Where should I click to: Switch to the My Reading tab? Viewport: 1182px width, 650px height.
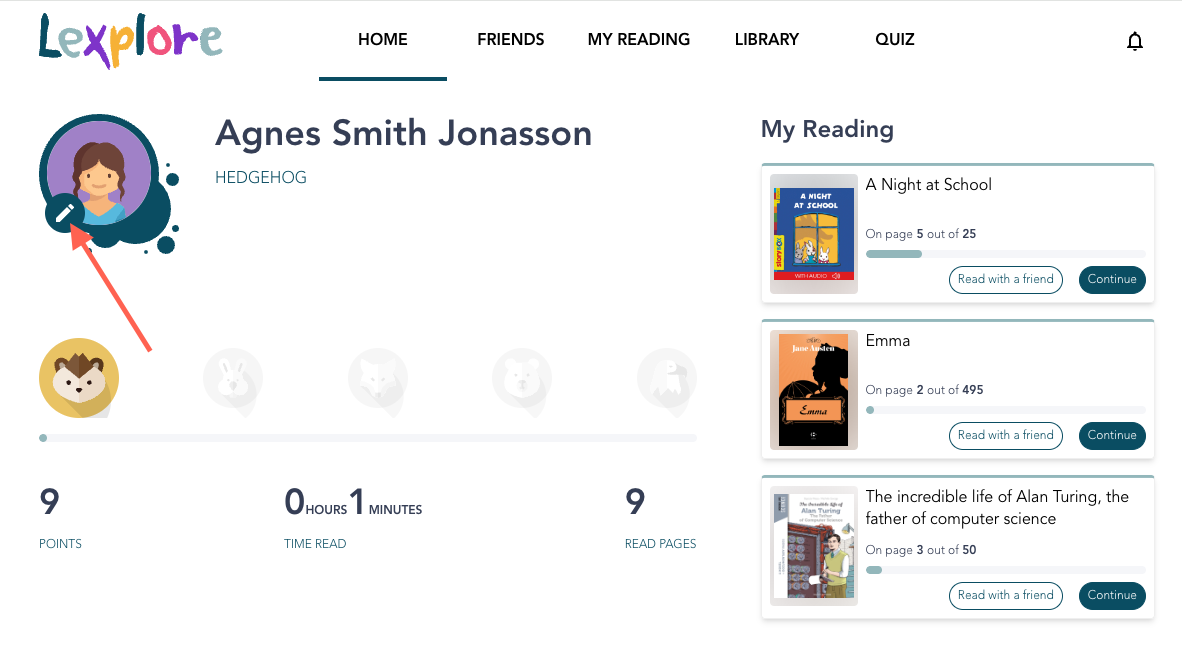(639, 40)
